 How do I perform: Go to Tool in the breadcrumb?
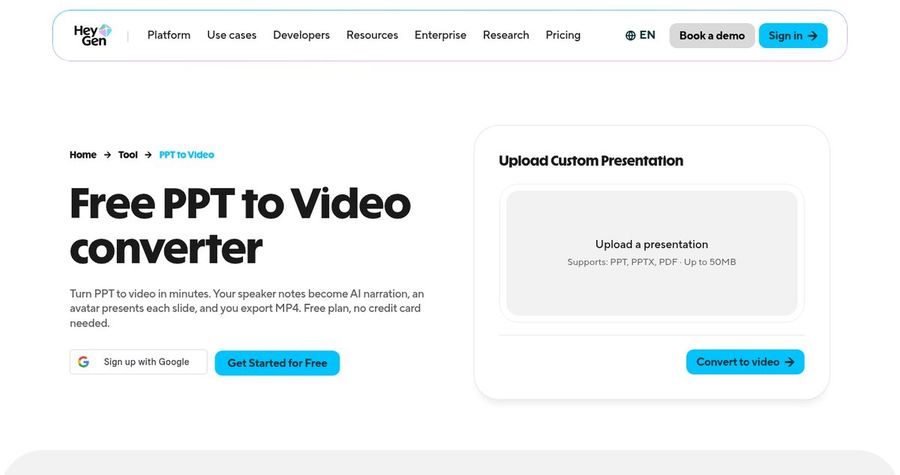pos(128,155)
